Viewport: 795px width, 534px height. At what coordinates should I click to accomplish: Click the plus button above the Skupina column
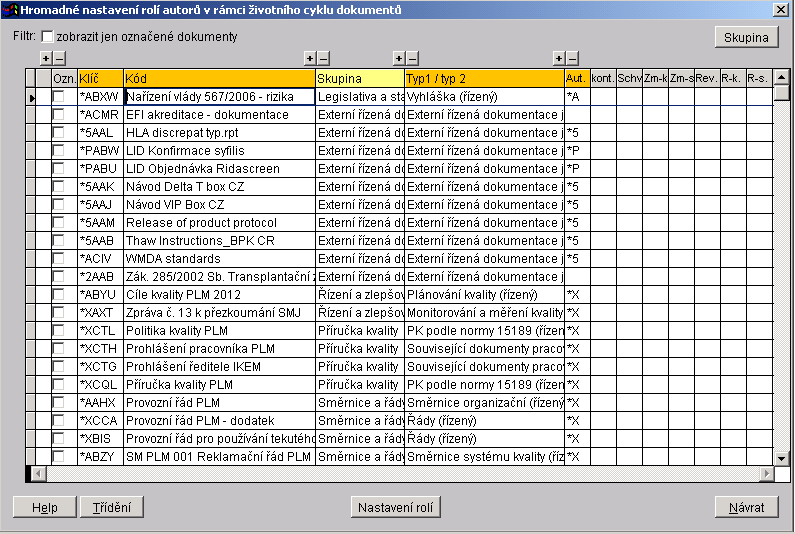tap(310, 59)
